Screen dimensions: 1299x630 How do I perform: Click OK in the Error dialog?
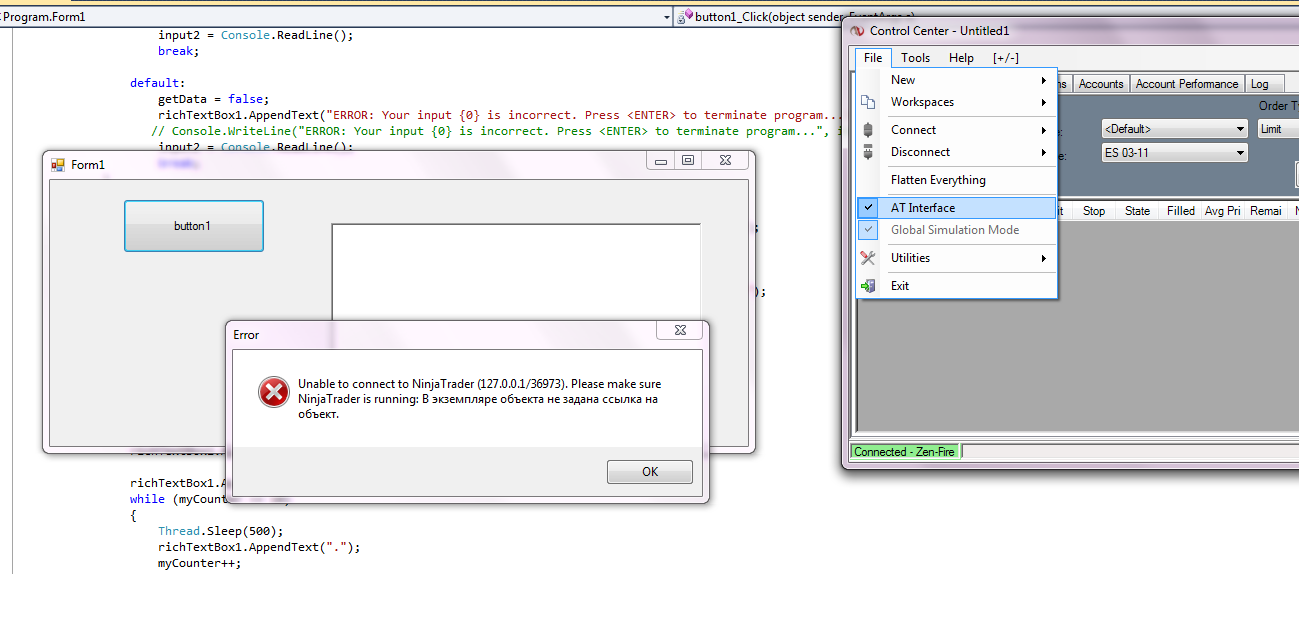650,472
